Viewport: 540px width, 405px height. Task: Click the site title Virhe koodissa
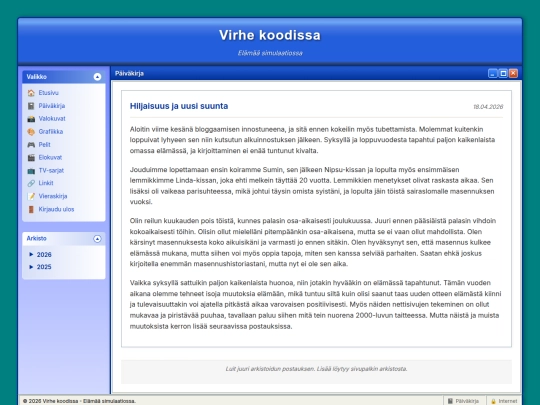coord(270,35)
